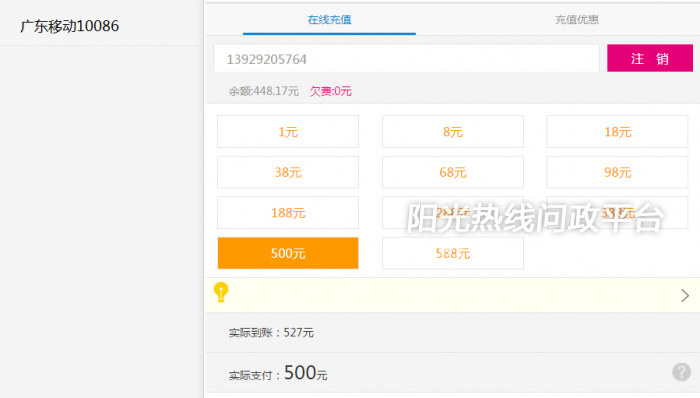700x398 pixels.
Task: Choose the 588元 recharge option
Action: click(x=453, y=253)
